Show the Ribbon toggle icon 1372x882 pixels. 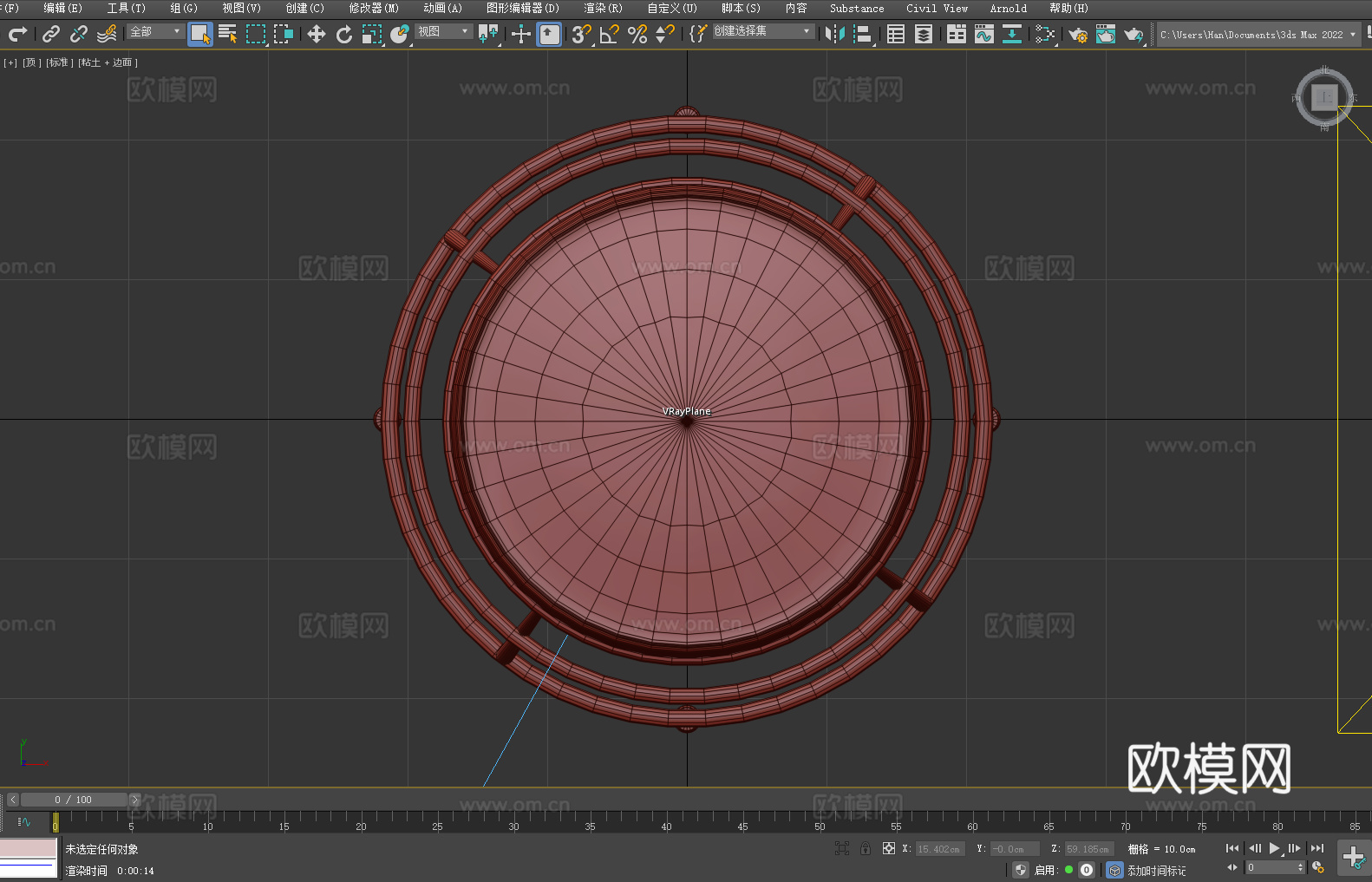tap(957, 34)
